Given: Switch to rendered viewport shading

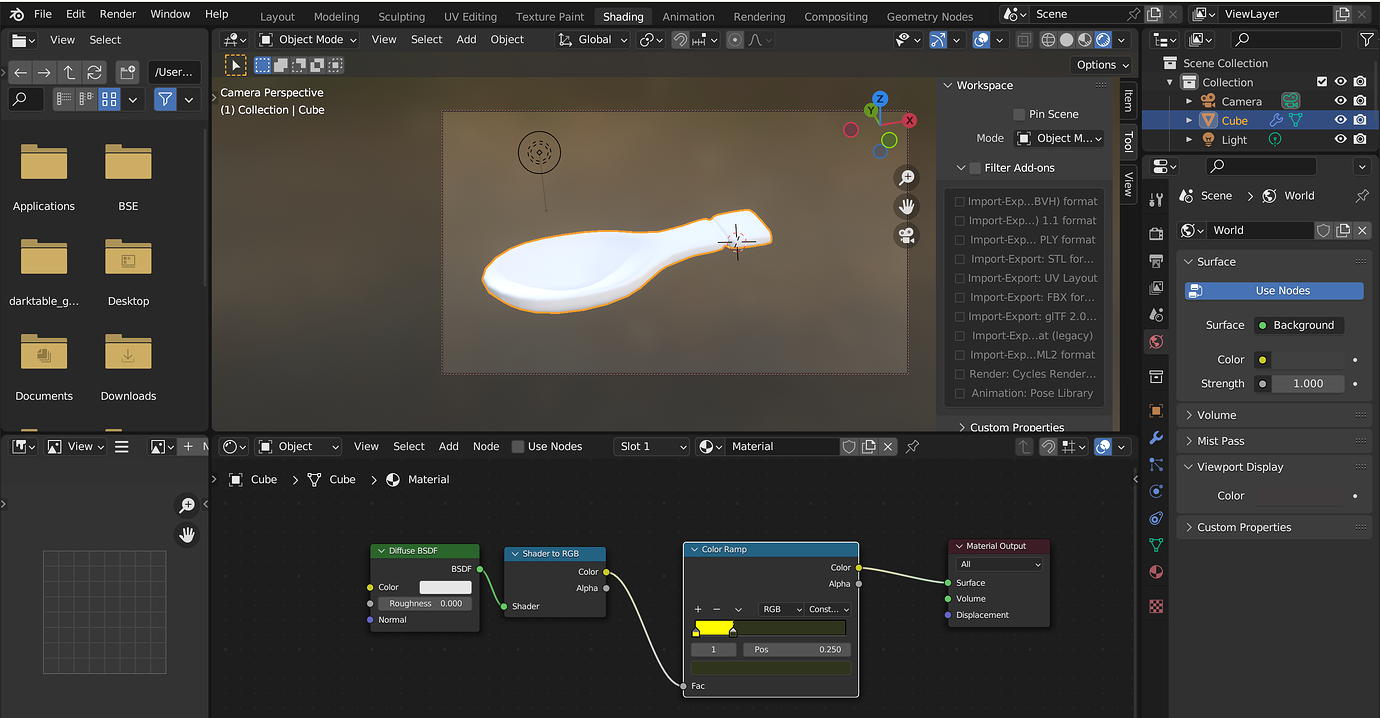Looking at the screenshot, I should (1102, 40).
